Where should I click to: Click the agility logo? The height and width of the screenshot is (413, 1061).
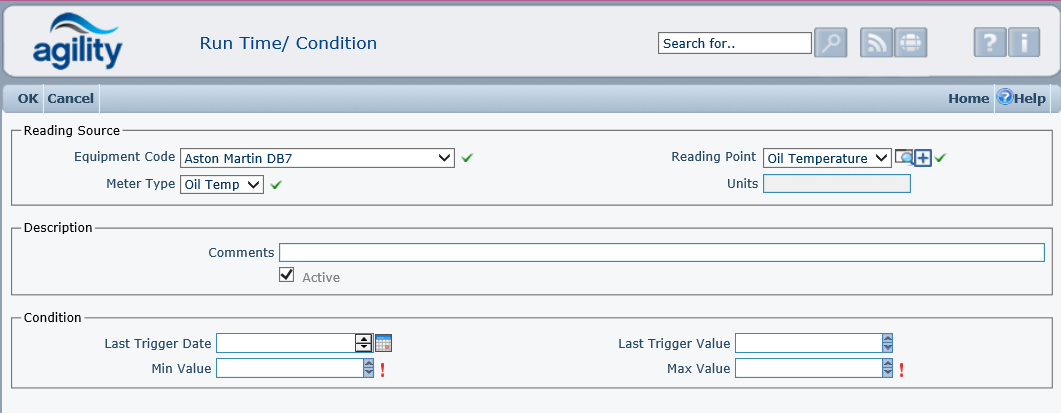pos(77,41)
